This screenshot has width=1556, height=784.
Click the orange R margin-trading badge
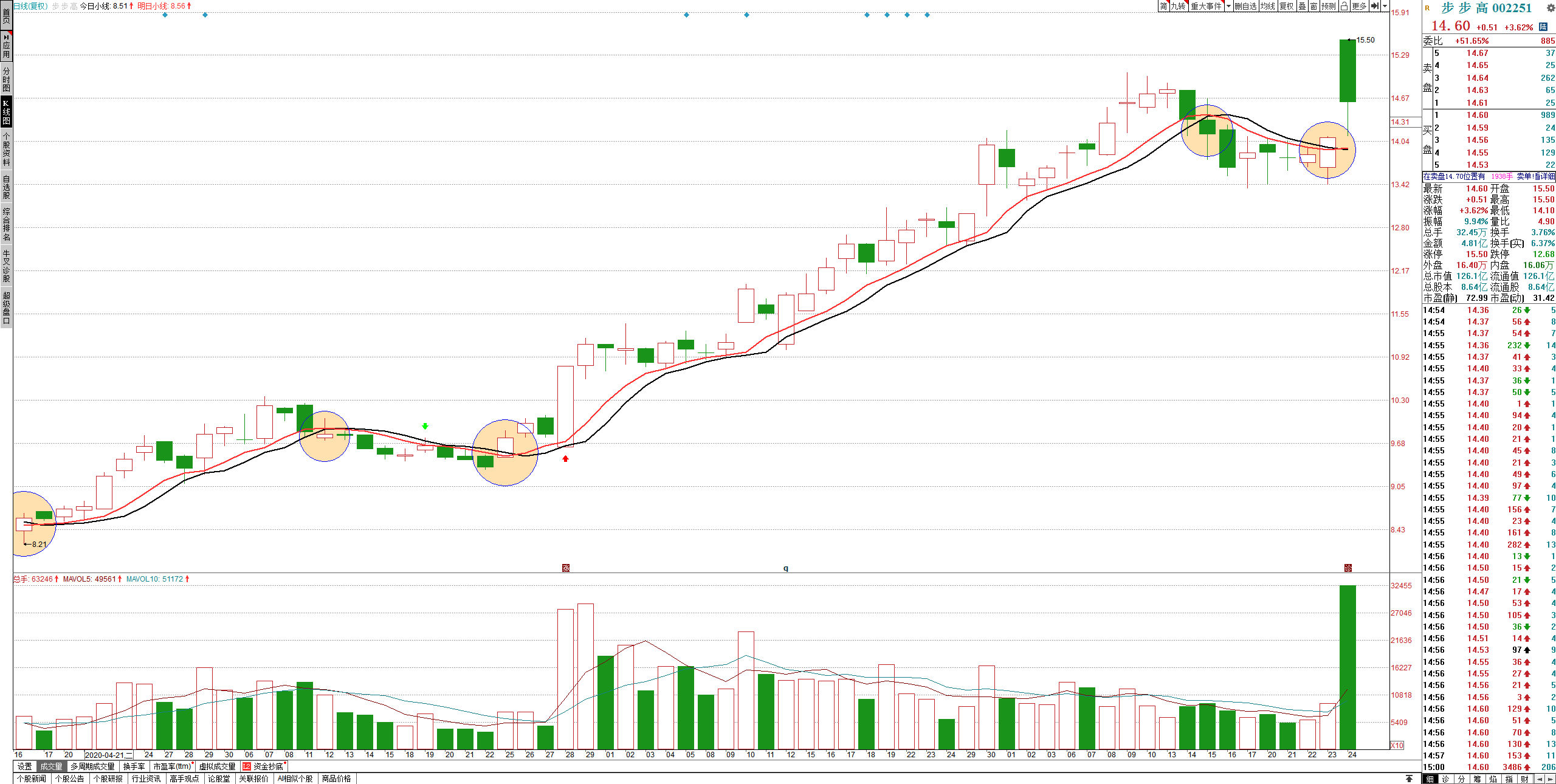tap(1427, 9)
